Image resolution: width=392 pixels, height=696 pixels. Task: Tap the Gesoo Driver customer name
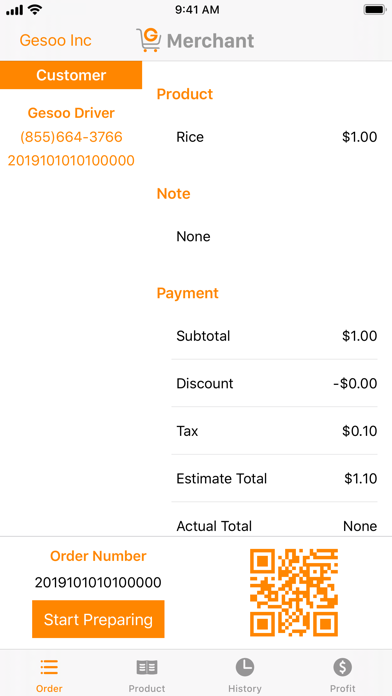[71, 113]
